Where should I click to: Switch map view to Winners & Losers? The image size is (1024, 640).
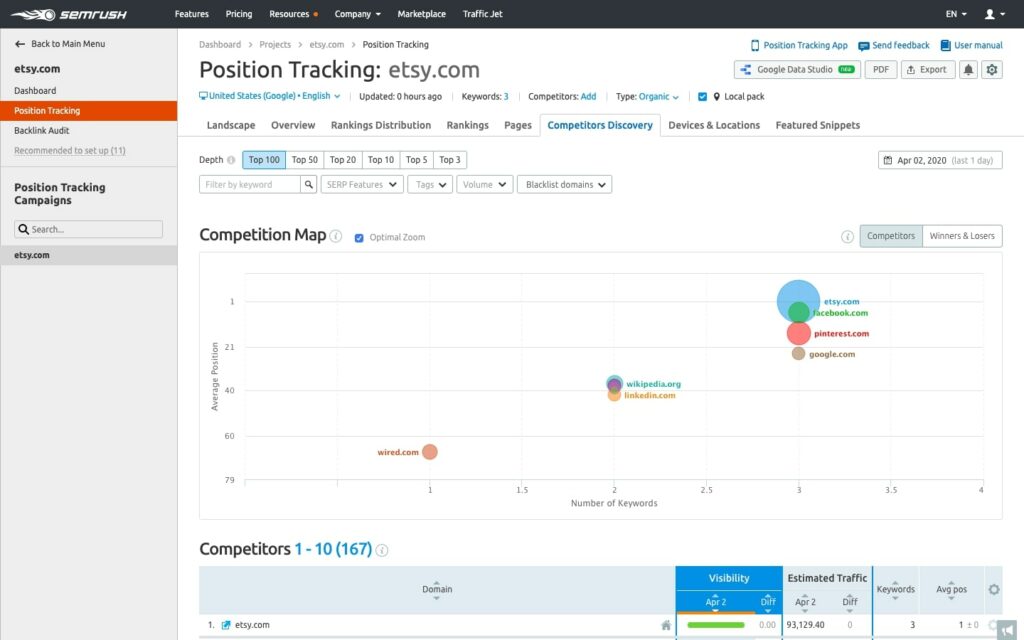pyautogui.click(x=962, y=236)
